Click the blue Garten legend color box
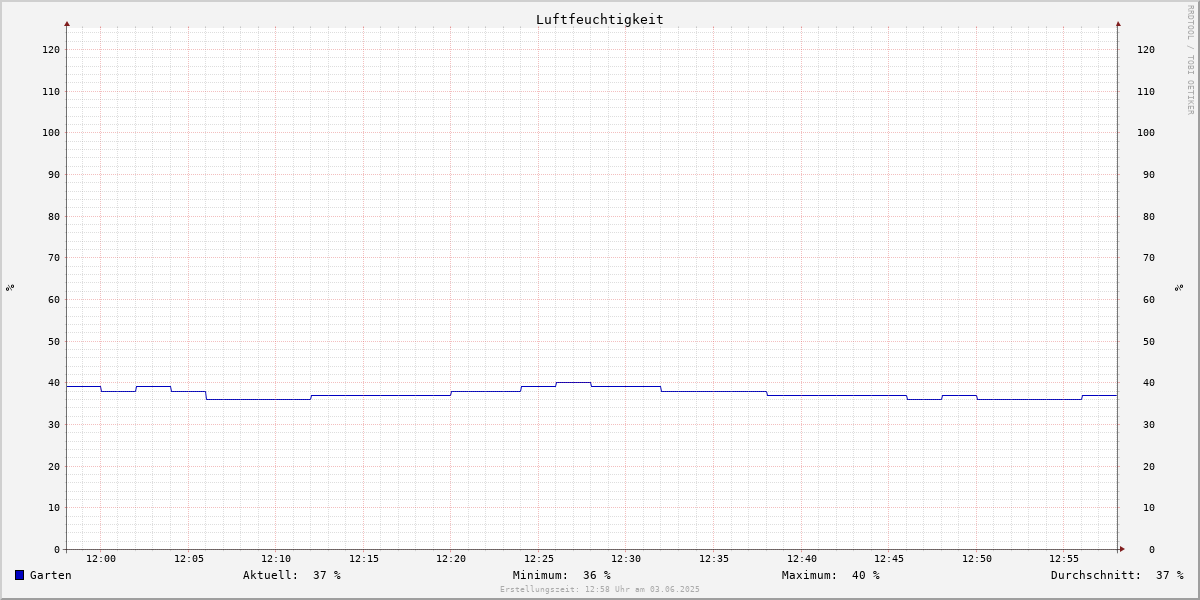 click(x=19, y=575)
